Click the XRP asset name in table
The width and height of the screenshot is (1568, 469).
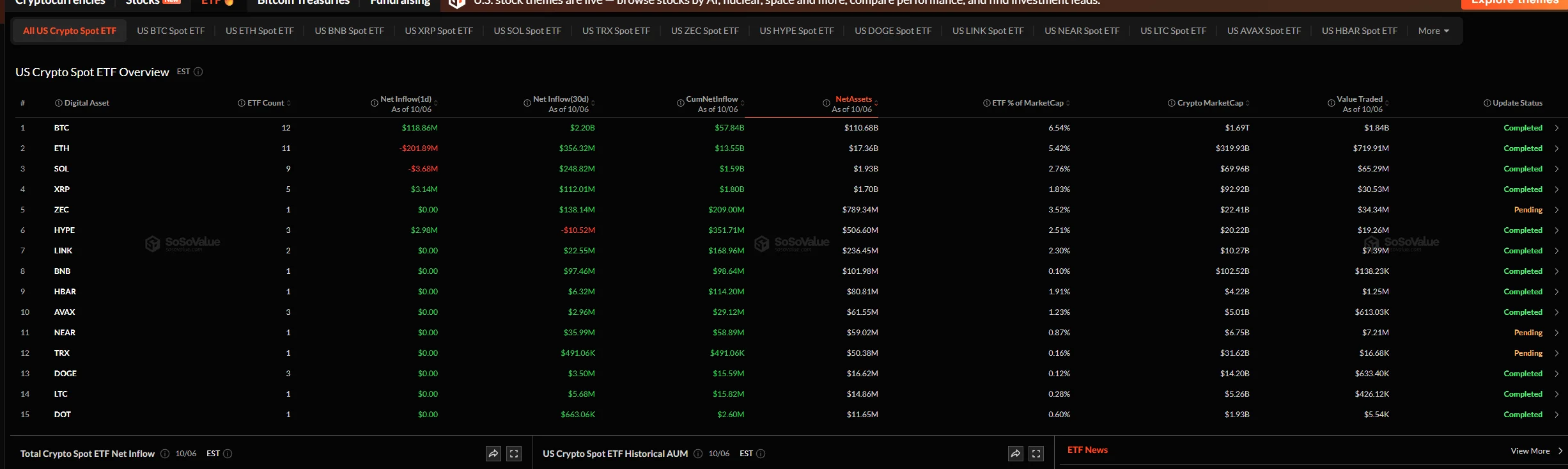pos(62,189)
